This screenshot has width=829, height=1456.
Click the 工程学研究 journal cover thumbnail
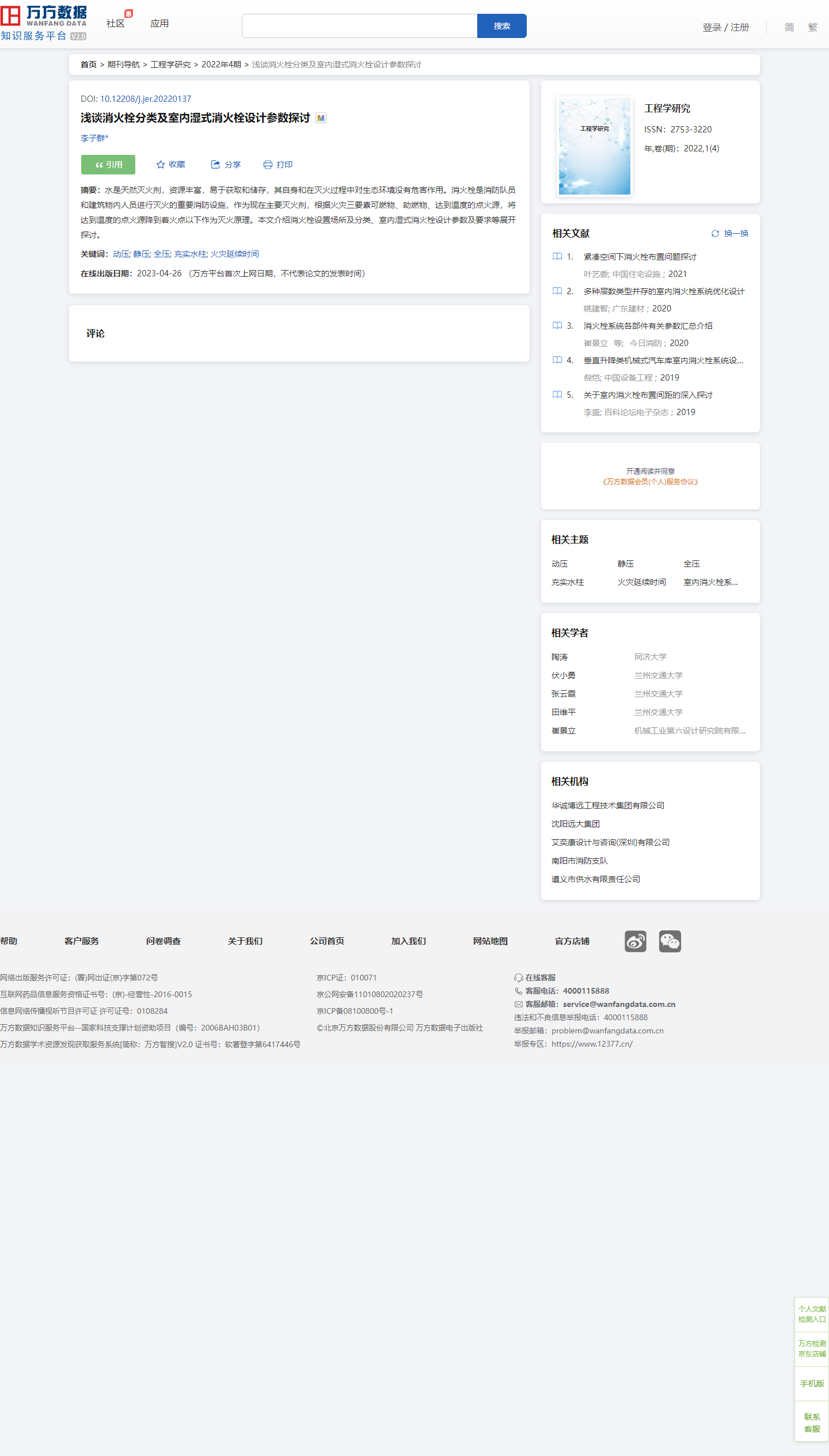[x=595, y=147]
